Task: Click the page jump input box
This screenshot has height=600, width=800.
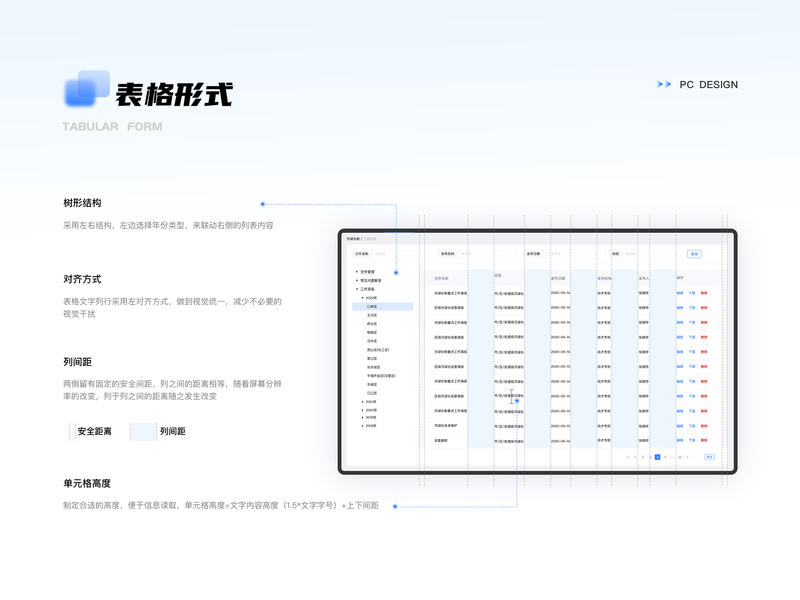Action: [697, 457]
